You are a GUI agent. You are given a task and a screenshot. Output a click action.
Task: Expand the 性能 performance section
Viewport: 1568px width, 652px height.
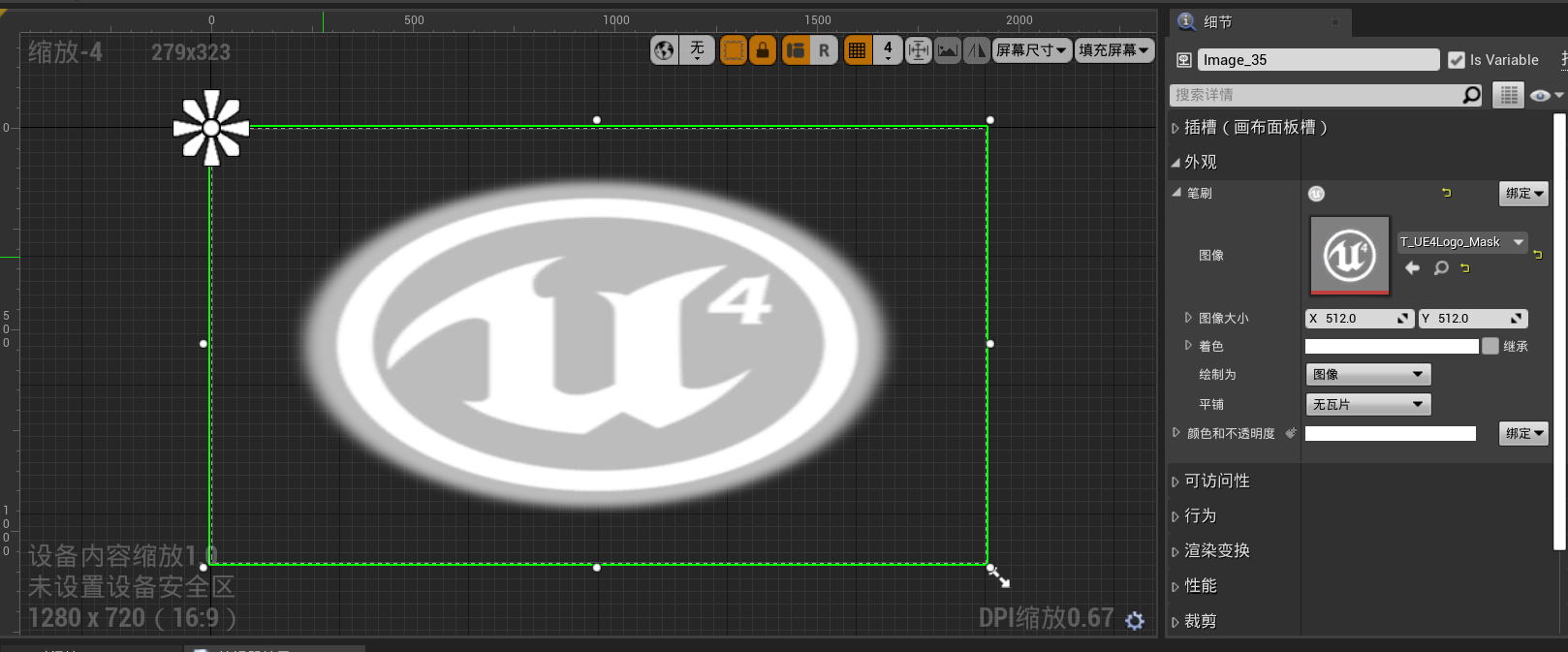[1176, 586]
